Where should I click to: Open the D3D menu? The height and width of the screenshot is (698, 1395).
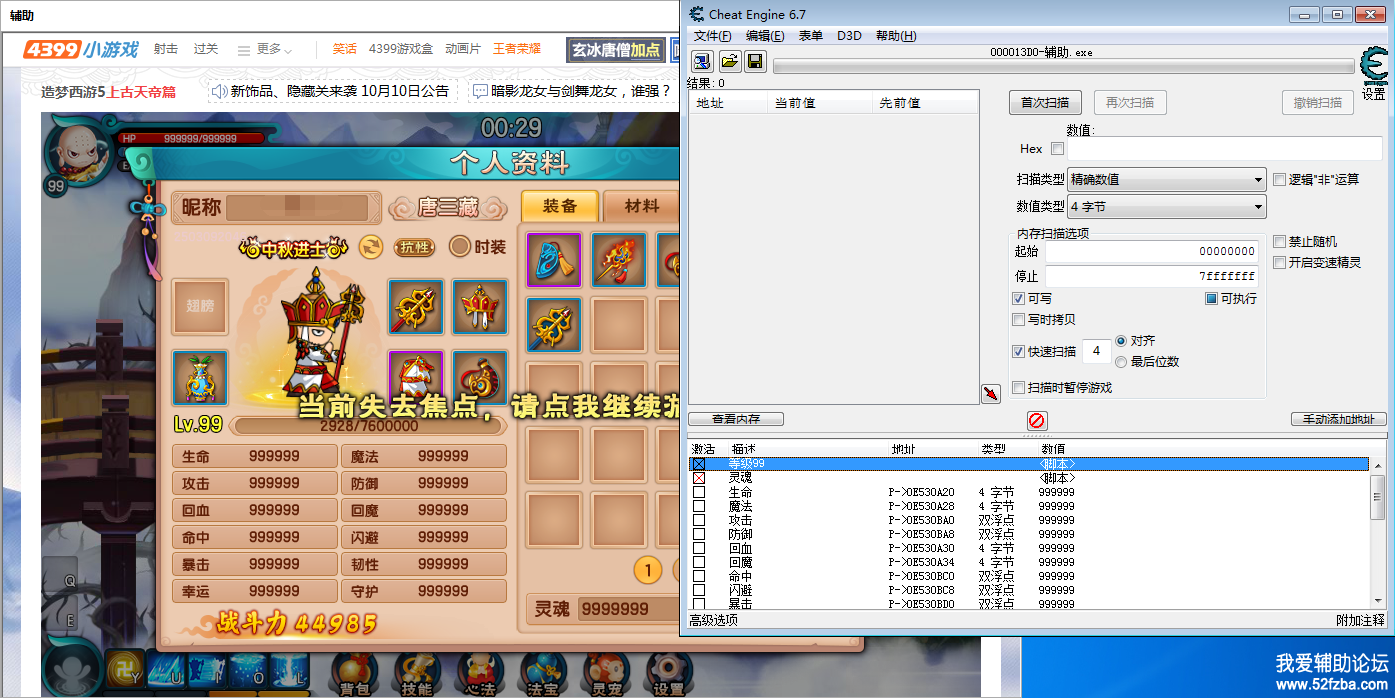848,36
